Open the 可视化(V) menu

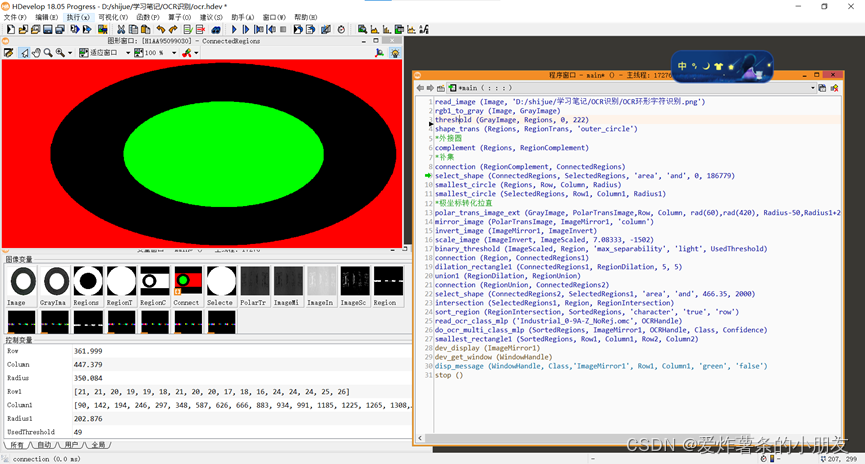pos(113,17)
